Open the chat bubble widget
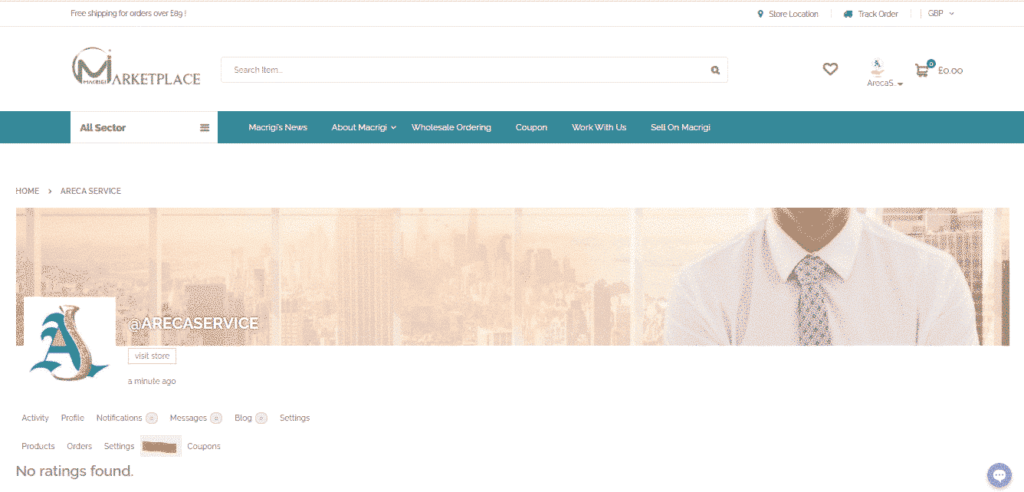Viewport: 1024px width, 492px height. click(999, 474)
